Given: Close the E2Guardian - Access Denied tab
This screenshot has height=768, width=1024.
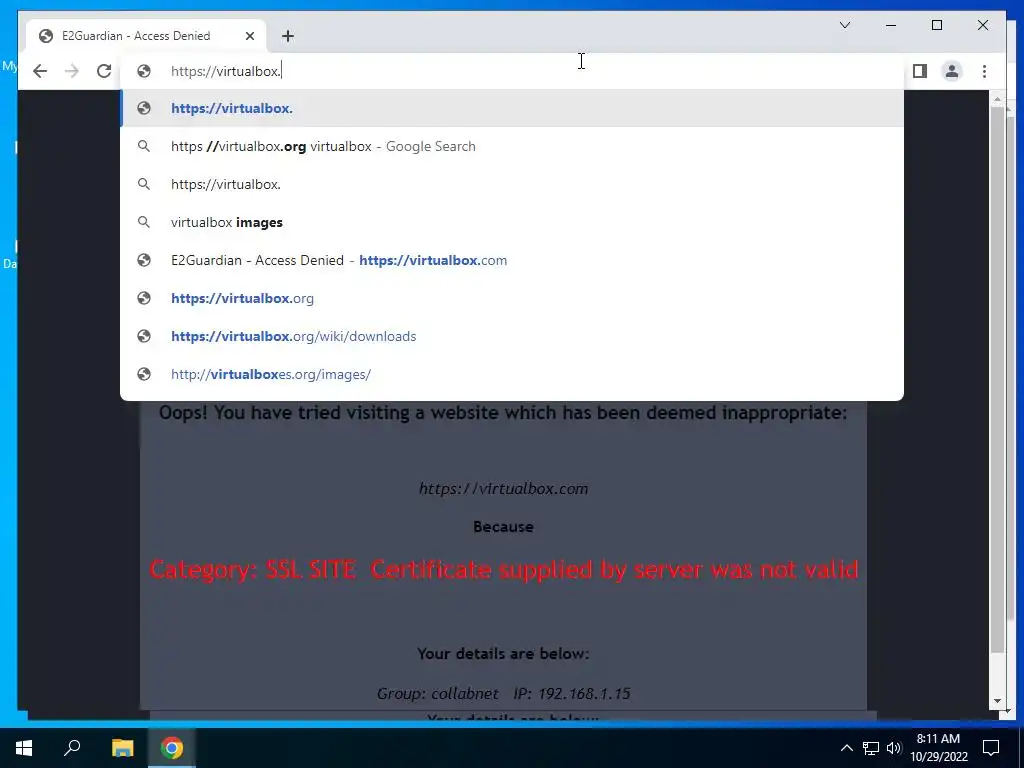Looking at the screenshot, I should click(249, 36).
